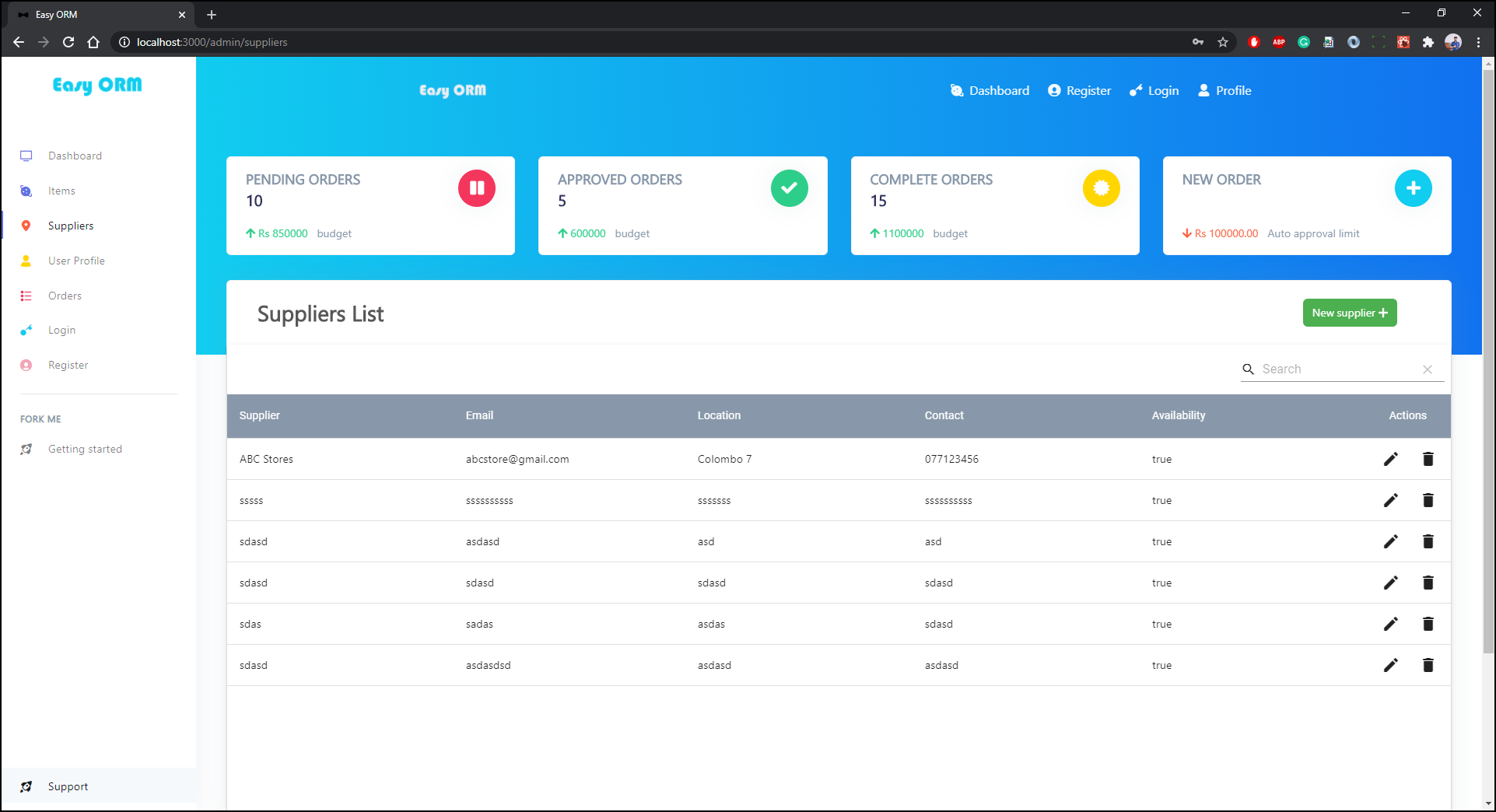
Task: Open Grammarly extension icon
Action: click(1304, 42)
